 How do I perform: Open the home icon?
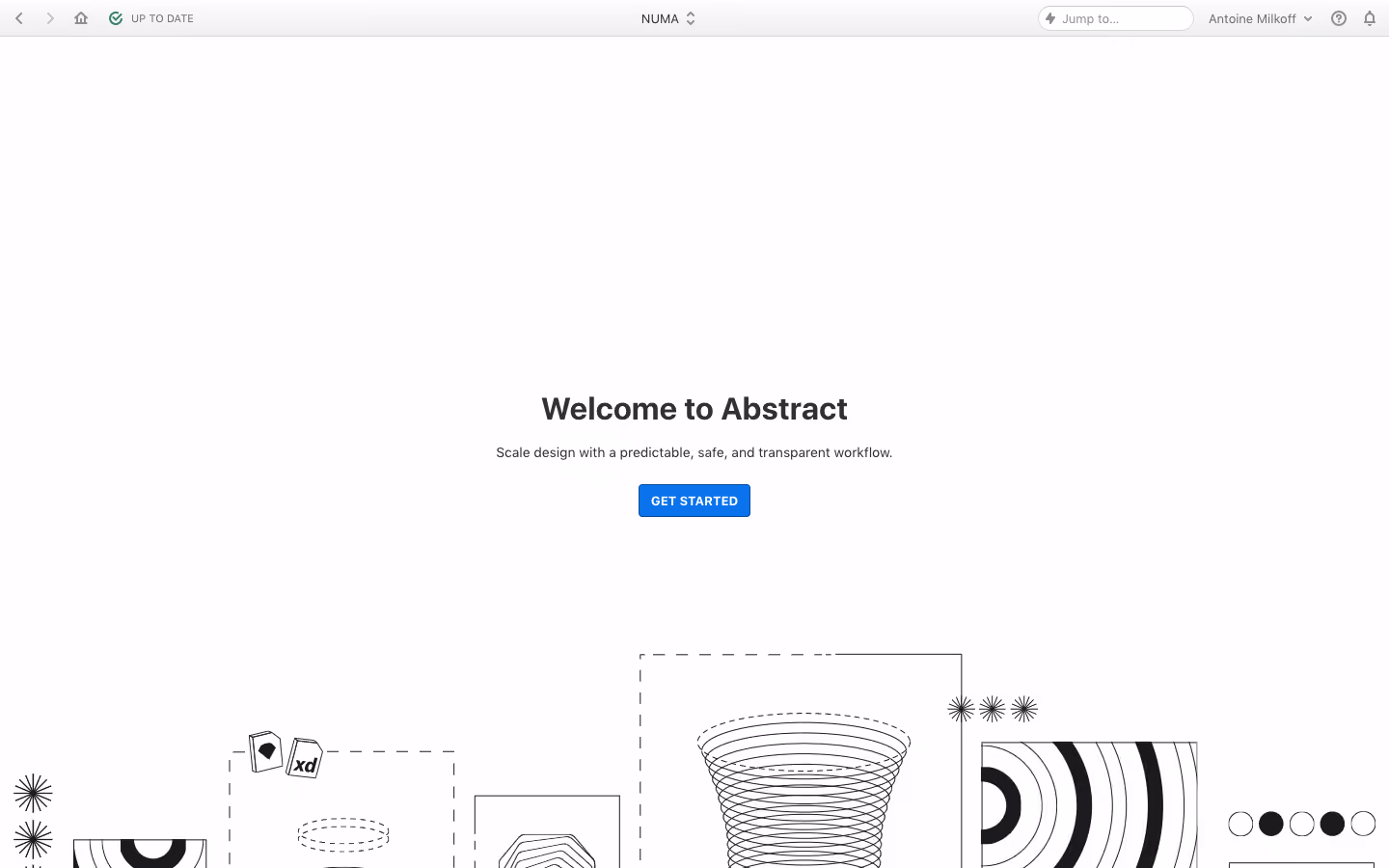point(81,18)
